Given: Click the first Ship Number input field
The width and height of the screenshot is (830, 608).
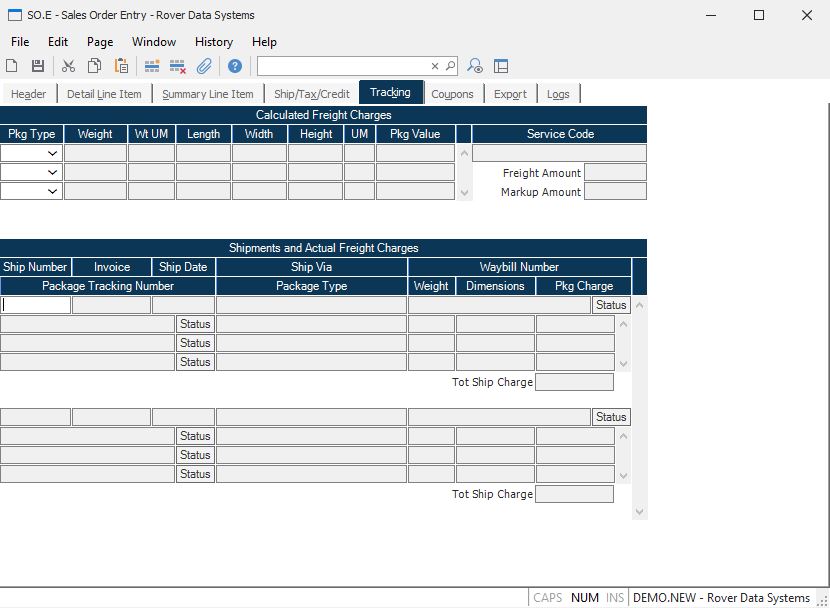Looking at the screenshot, I should (36, 305).
